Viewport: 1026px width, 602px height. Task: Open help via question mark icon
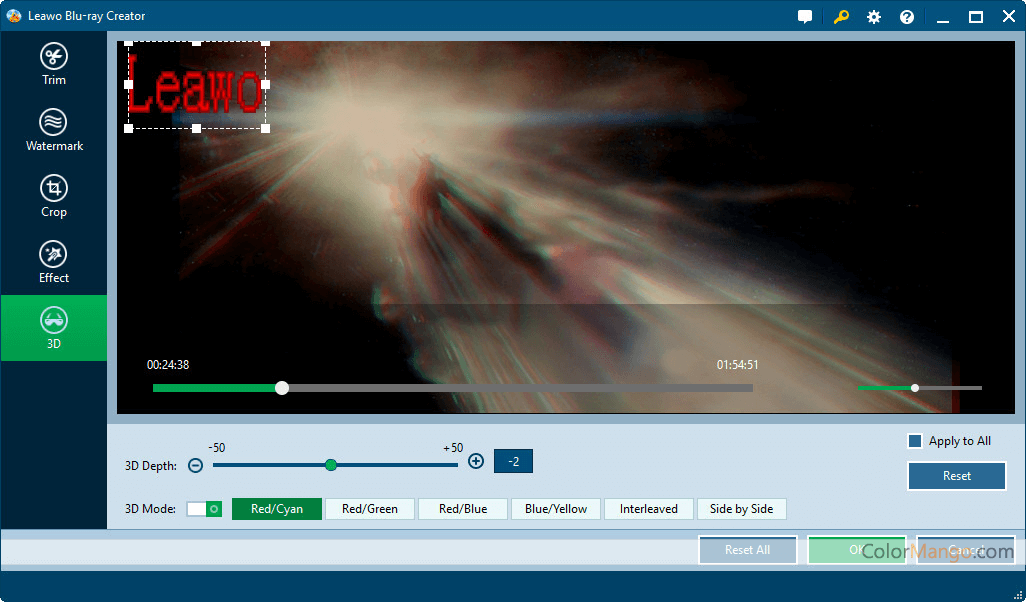coord(907,17)
